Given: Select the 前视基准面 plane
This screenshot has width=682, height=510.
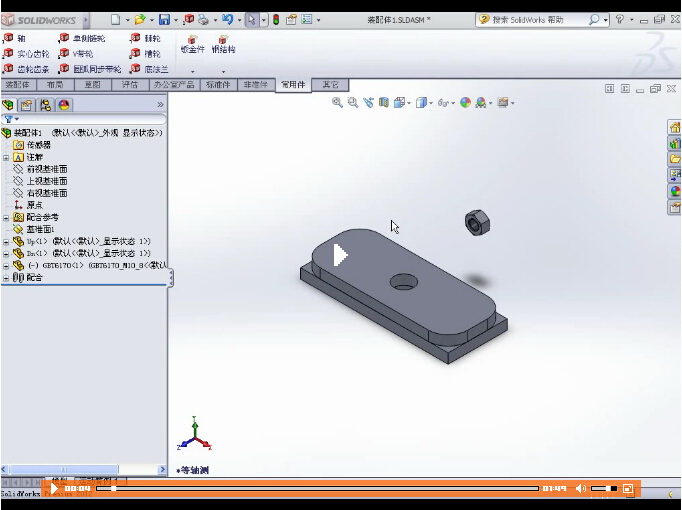Looking at the screenshot, I should 40,169.
